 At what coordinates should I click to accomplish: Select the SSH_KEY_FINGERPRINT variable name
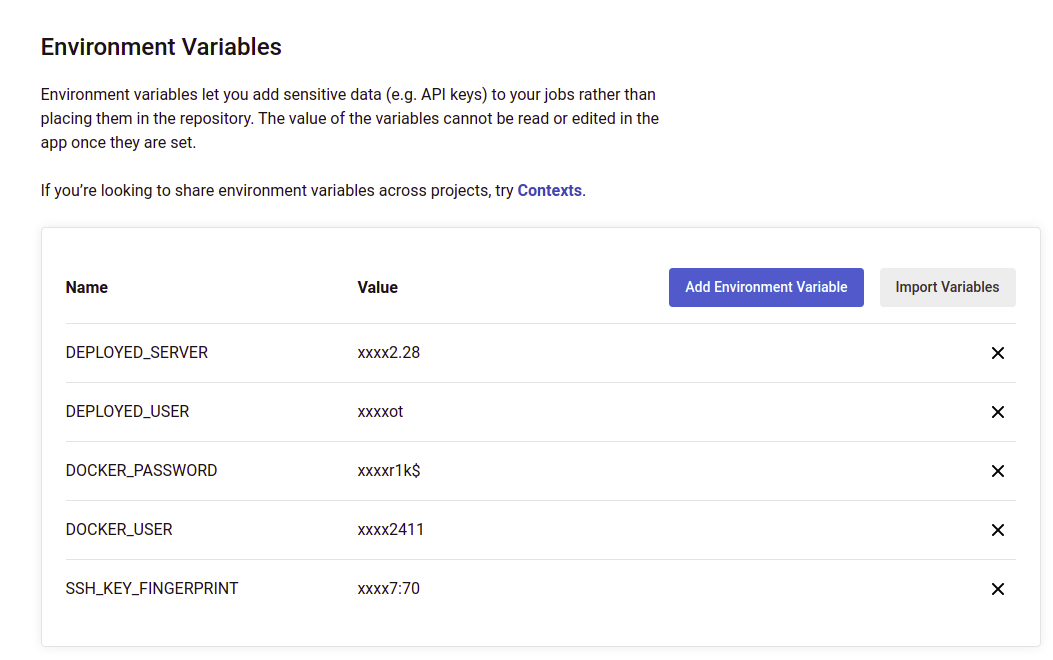(152, 588)
